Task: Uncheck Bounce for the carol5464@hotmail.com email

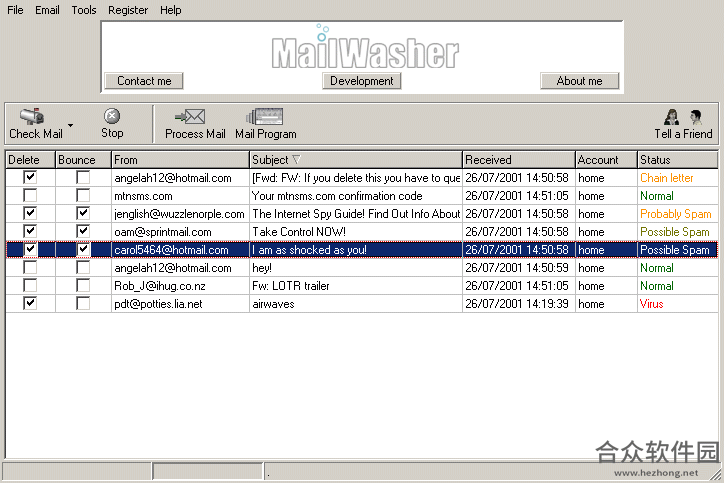Action: (x=83, y=249)
